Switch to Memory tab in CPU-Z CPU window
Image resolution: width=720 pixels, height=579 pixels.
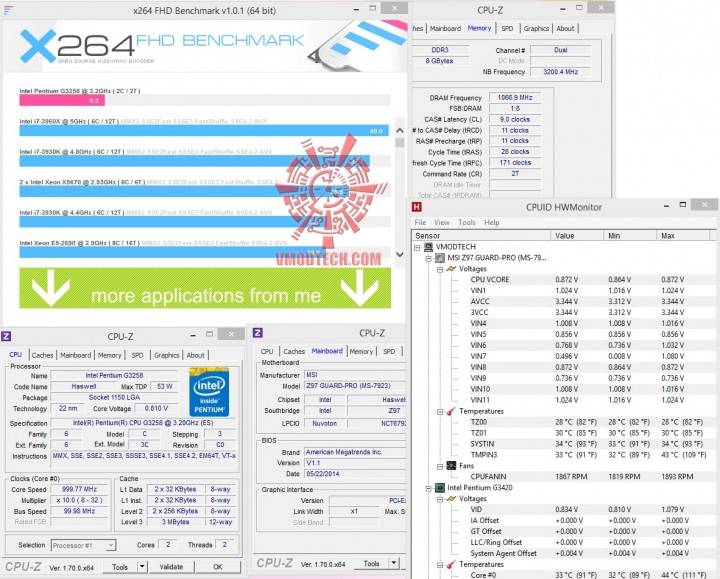[110, 355]
